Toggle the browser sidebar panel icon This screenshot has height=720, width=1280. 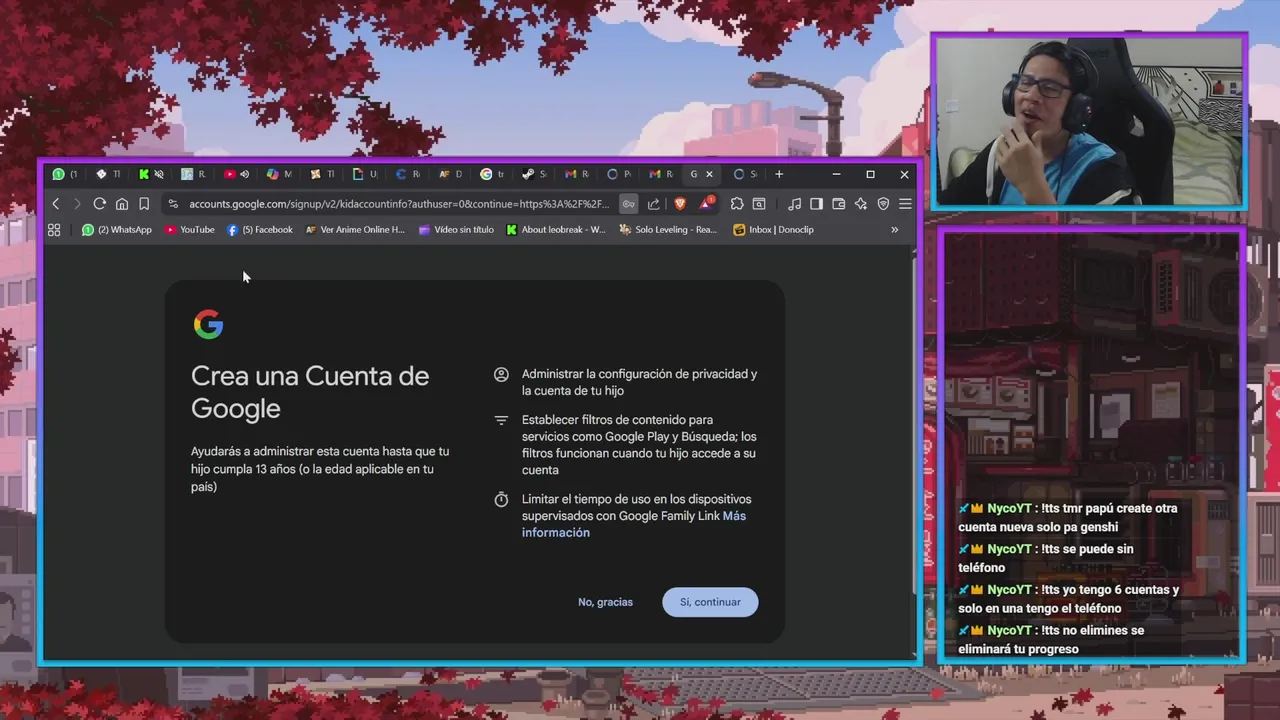point(816,204)
